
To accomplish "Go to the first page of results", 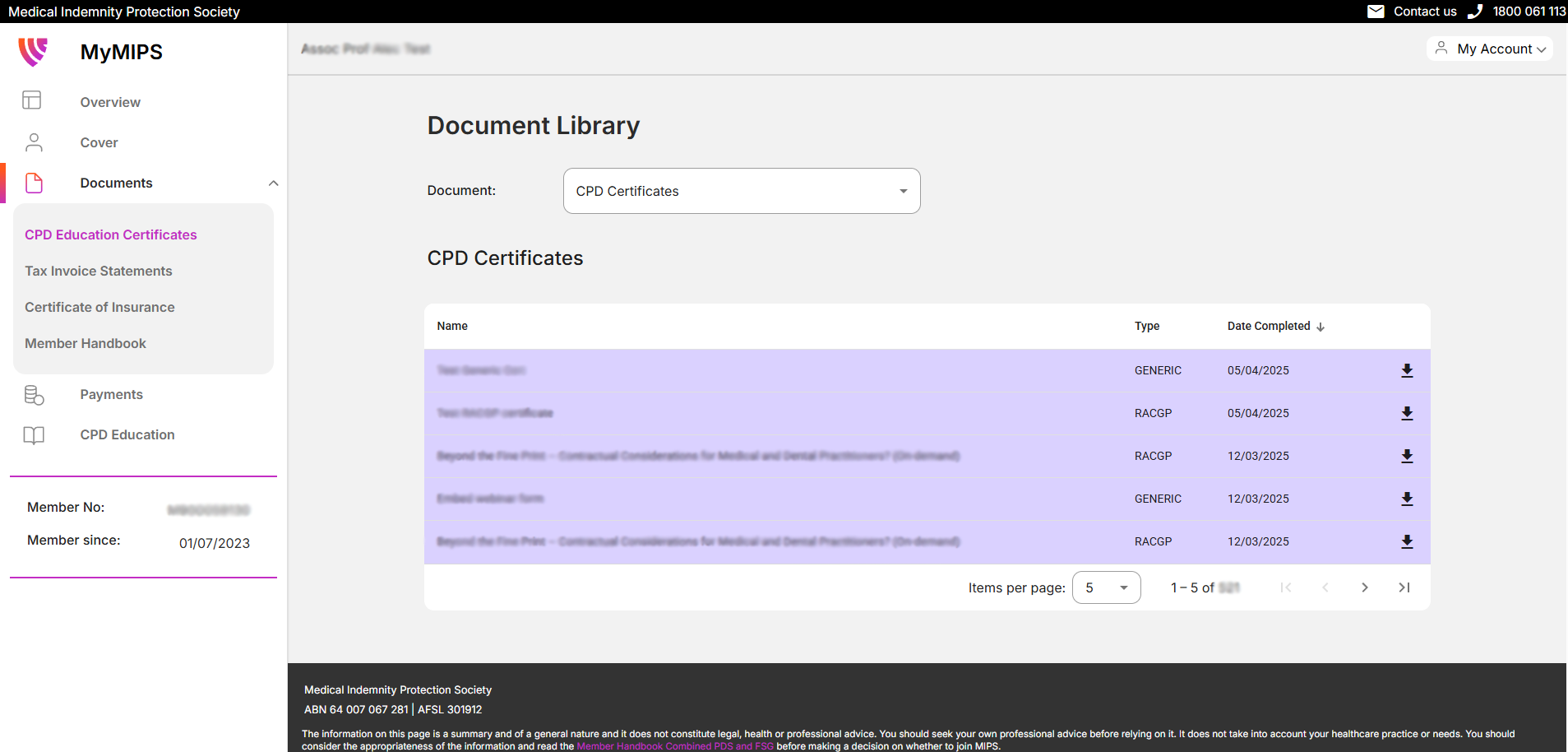I will pos(1286,587).
